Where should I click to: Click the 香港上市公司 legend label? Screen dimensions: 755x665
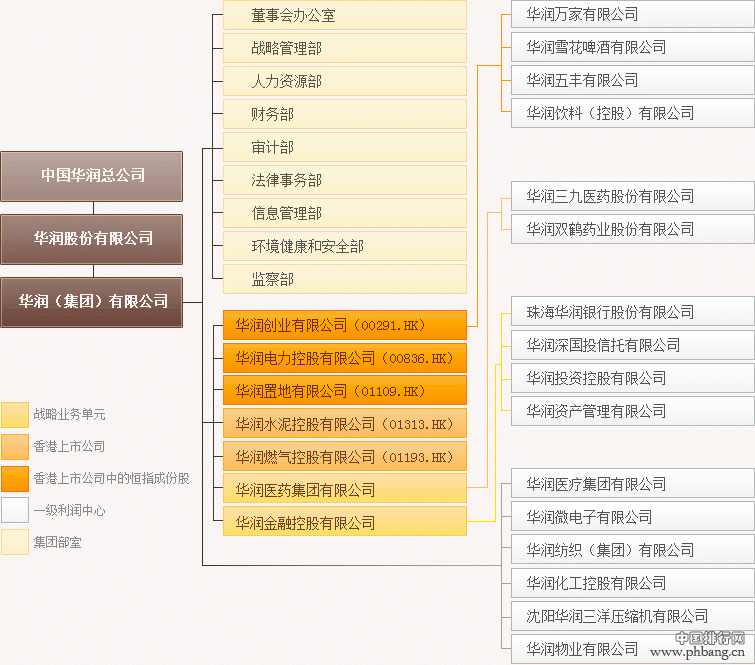(69, 446)
